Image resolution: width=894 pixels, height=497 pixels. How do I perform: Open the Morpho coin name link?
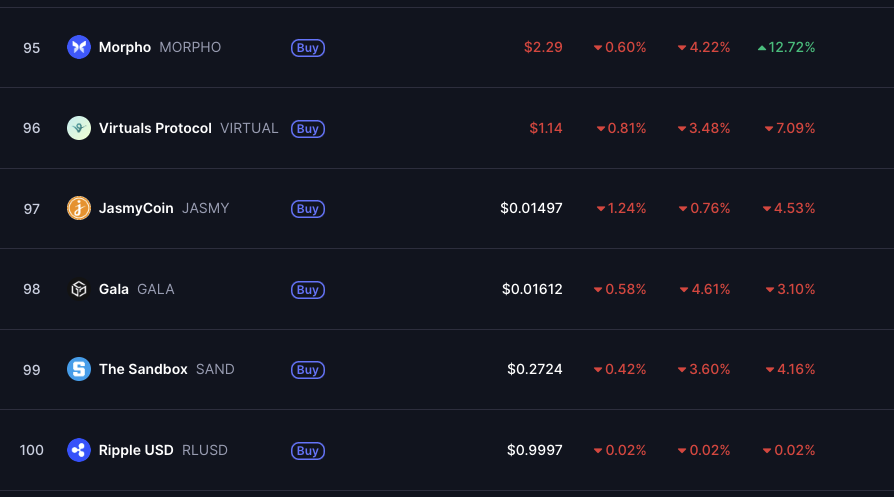(125, 47)
